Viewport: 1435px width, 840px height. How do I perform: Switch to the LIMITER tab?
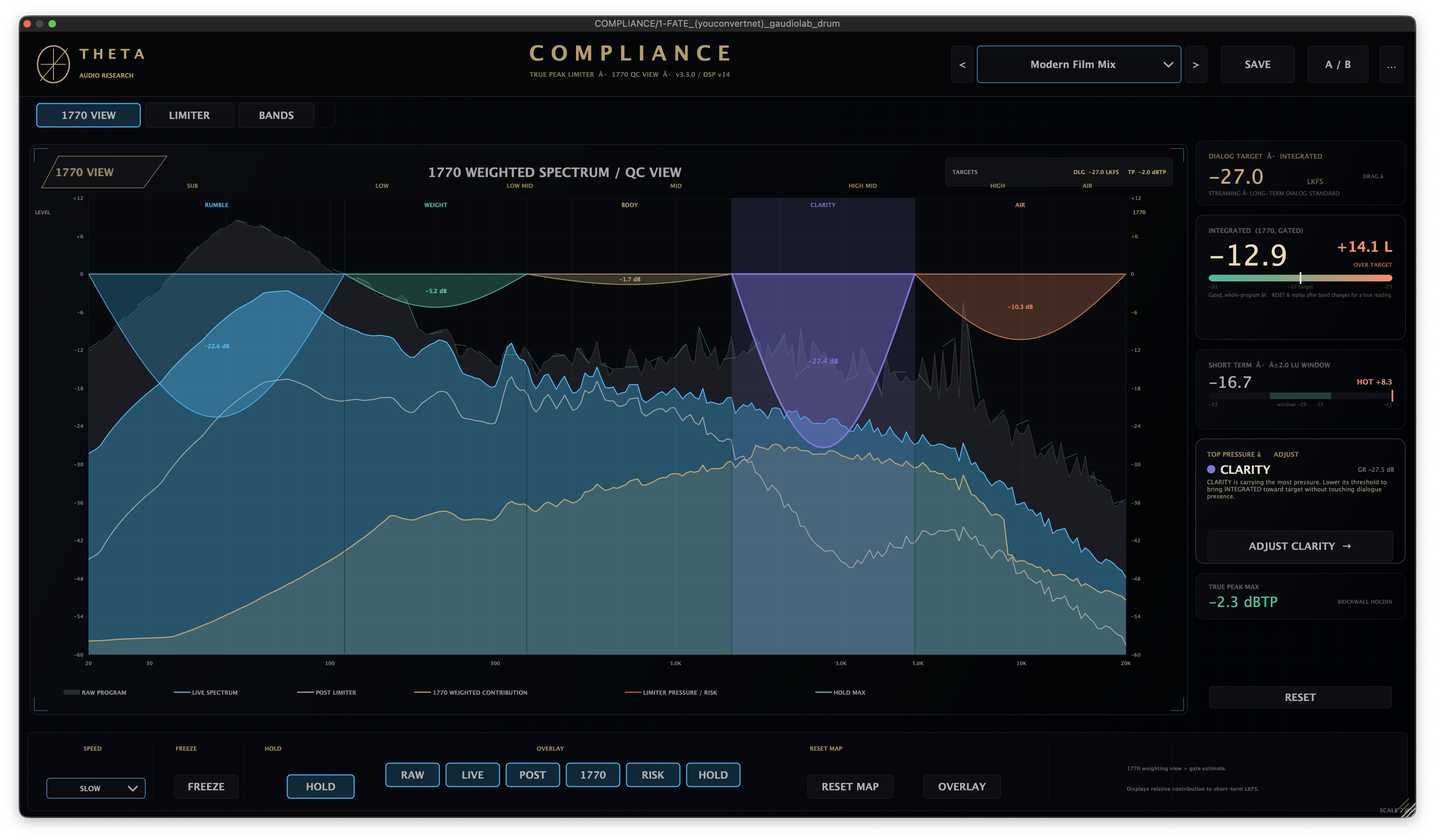click(x=189, y=115)
